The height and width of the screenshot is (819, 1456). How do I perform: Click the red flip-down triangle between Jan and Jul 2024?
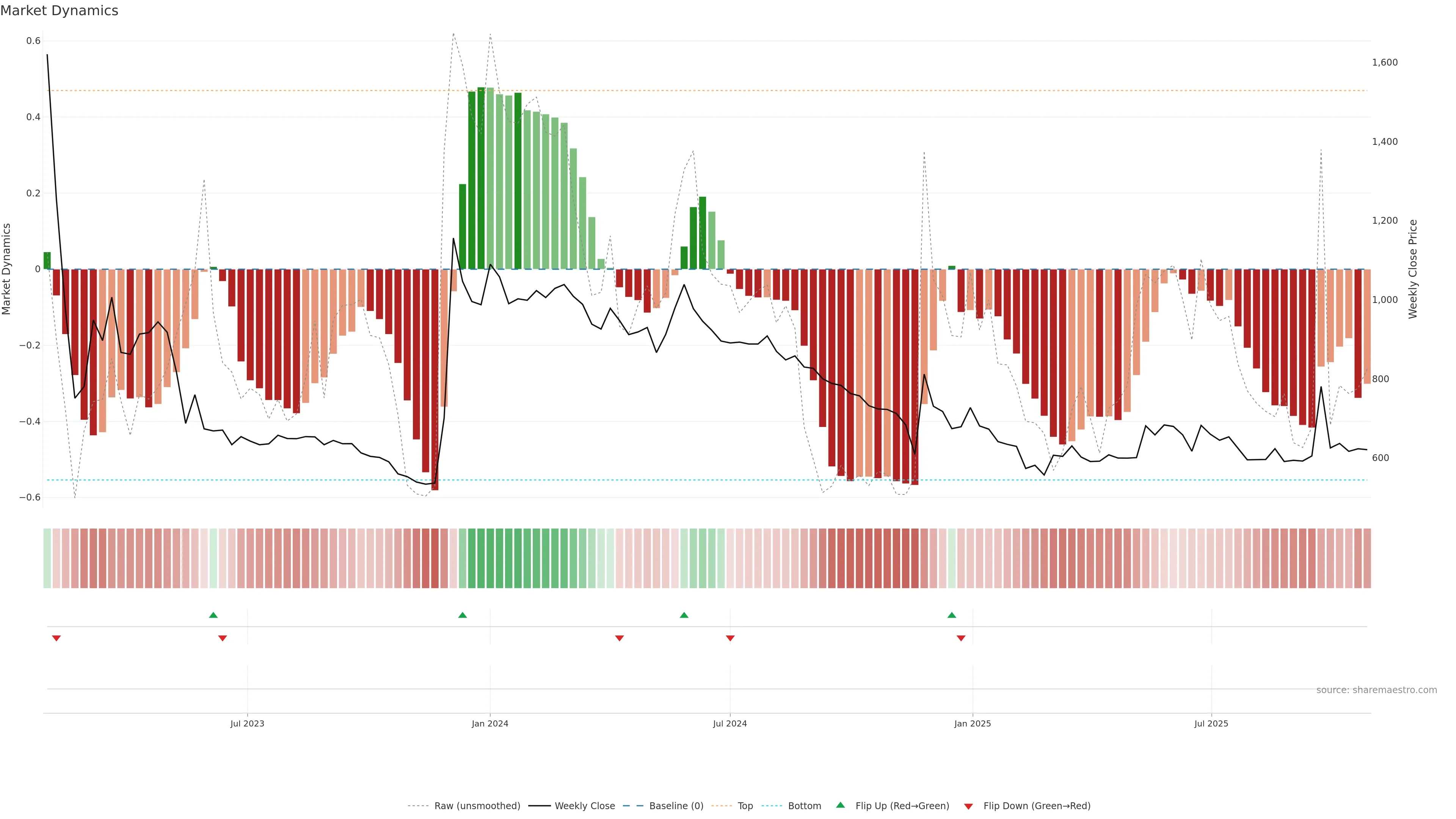click(x=620, y=638)
